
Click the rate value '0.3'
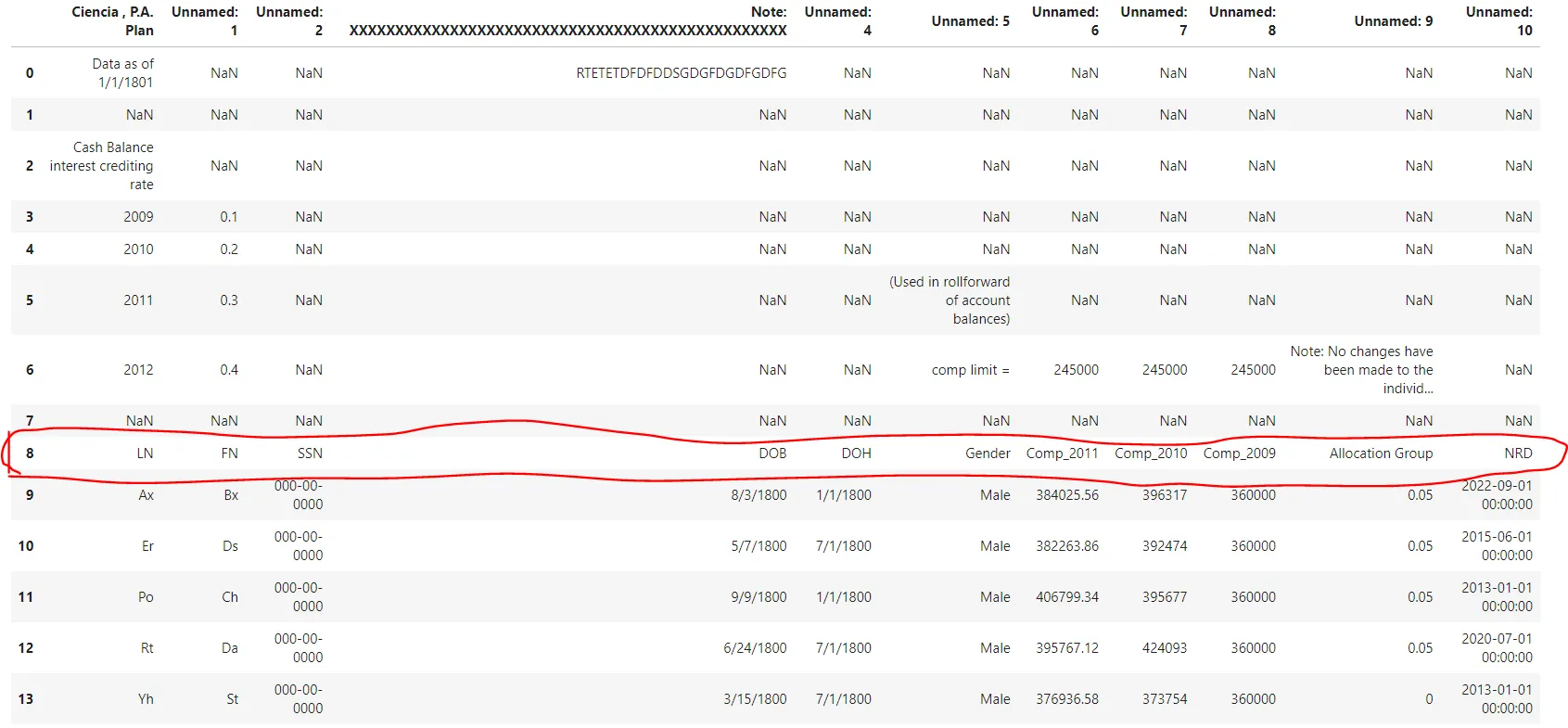[229, 300]
